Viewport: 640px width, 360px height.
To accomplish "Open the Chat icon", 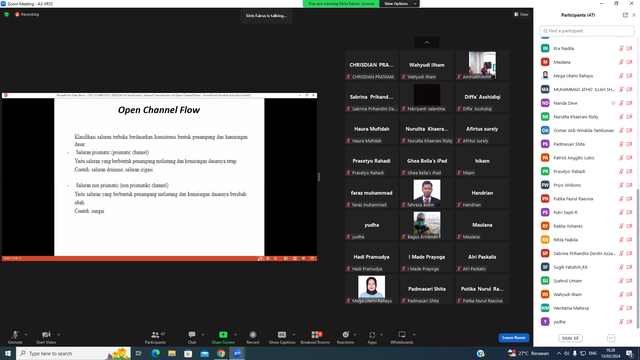I will (192, 335).
